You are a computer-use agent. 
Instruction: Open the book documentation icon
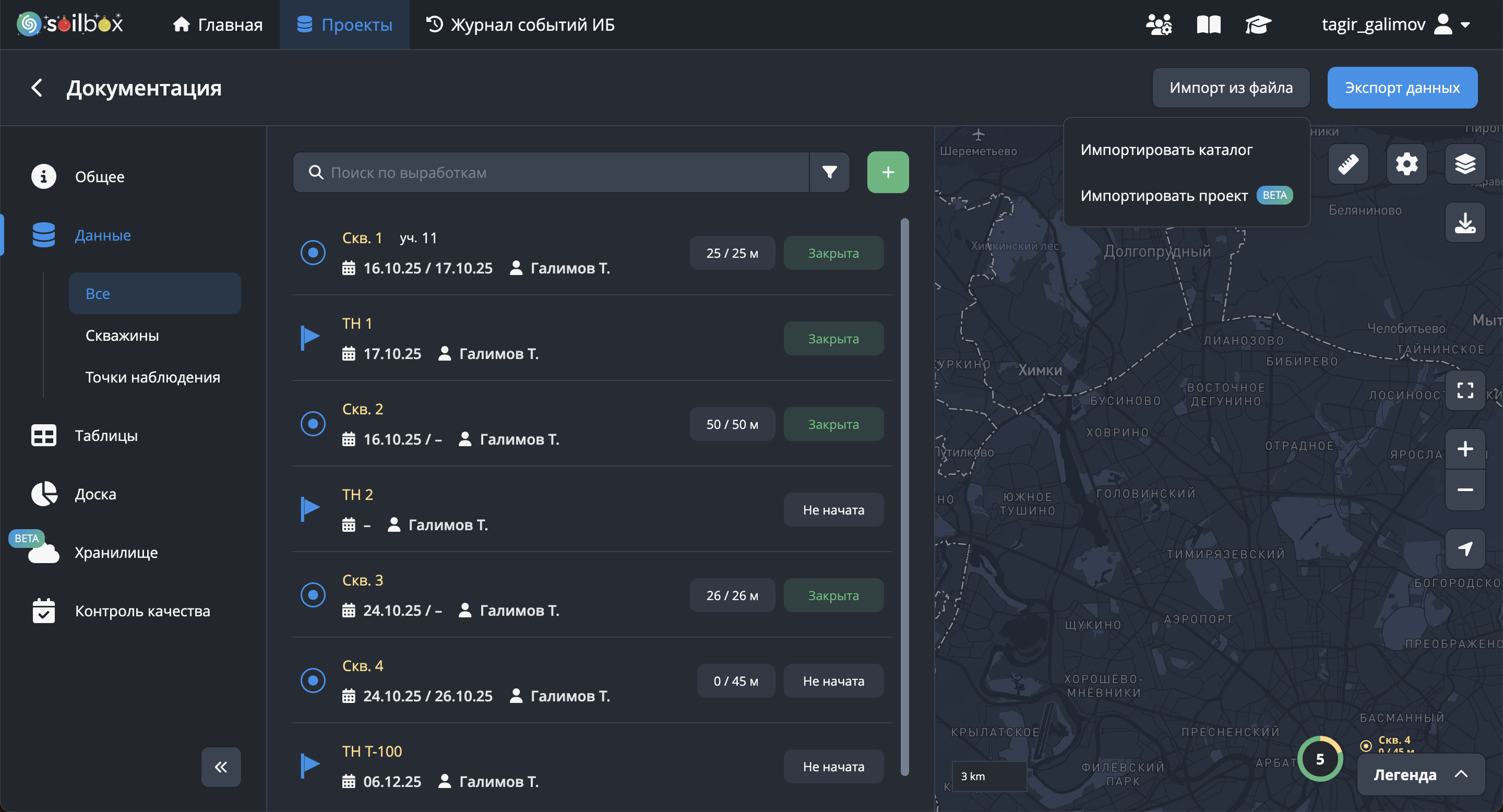point(1208,25)
